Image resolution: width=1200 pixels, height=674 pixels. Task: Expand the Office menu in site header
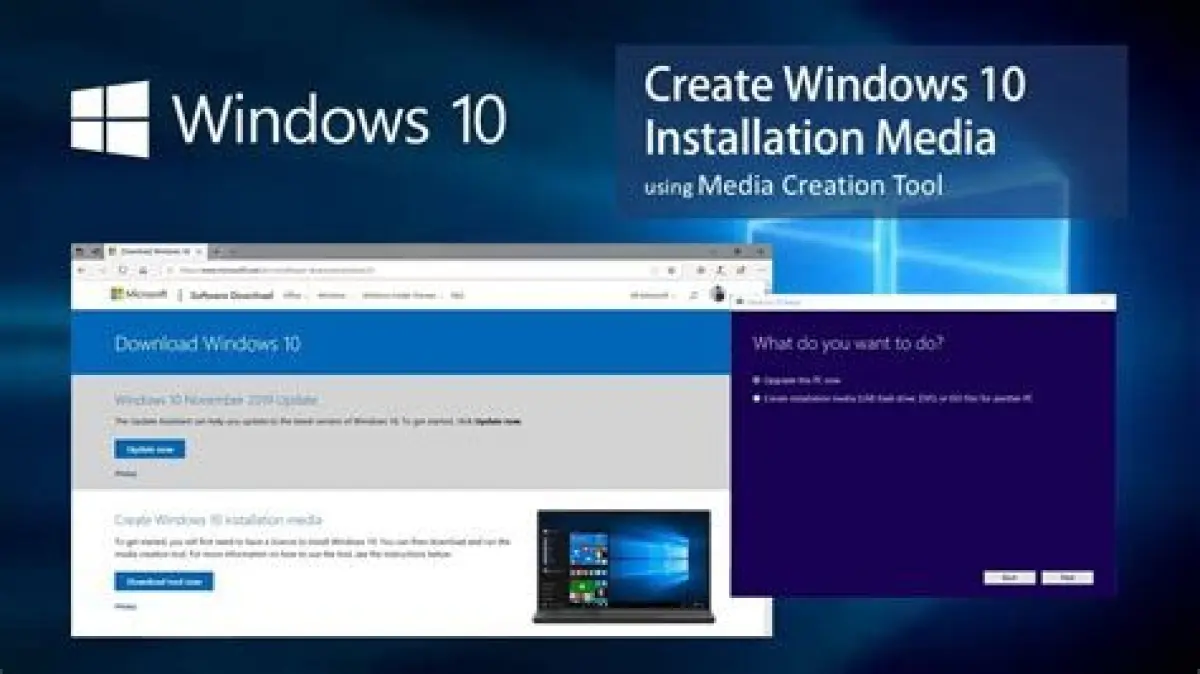[293, 296]
